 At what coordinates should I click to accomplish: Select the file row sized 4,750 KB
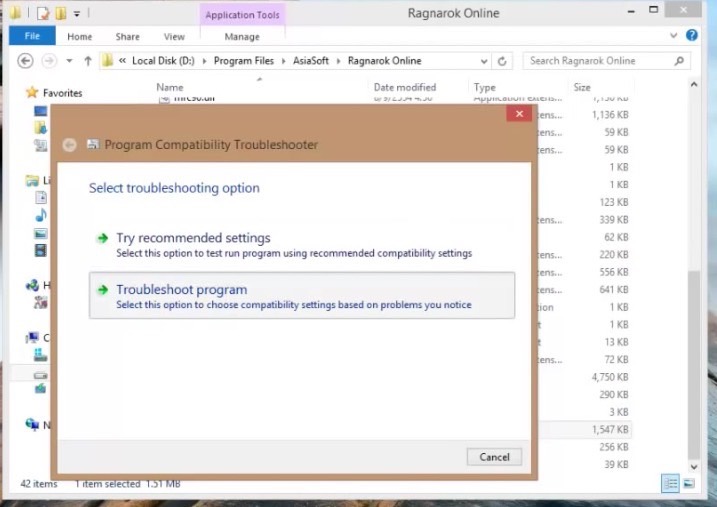[585, 377]
